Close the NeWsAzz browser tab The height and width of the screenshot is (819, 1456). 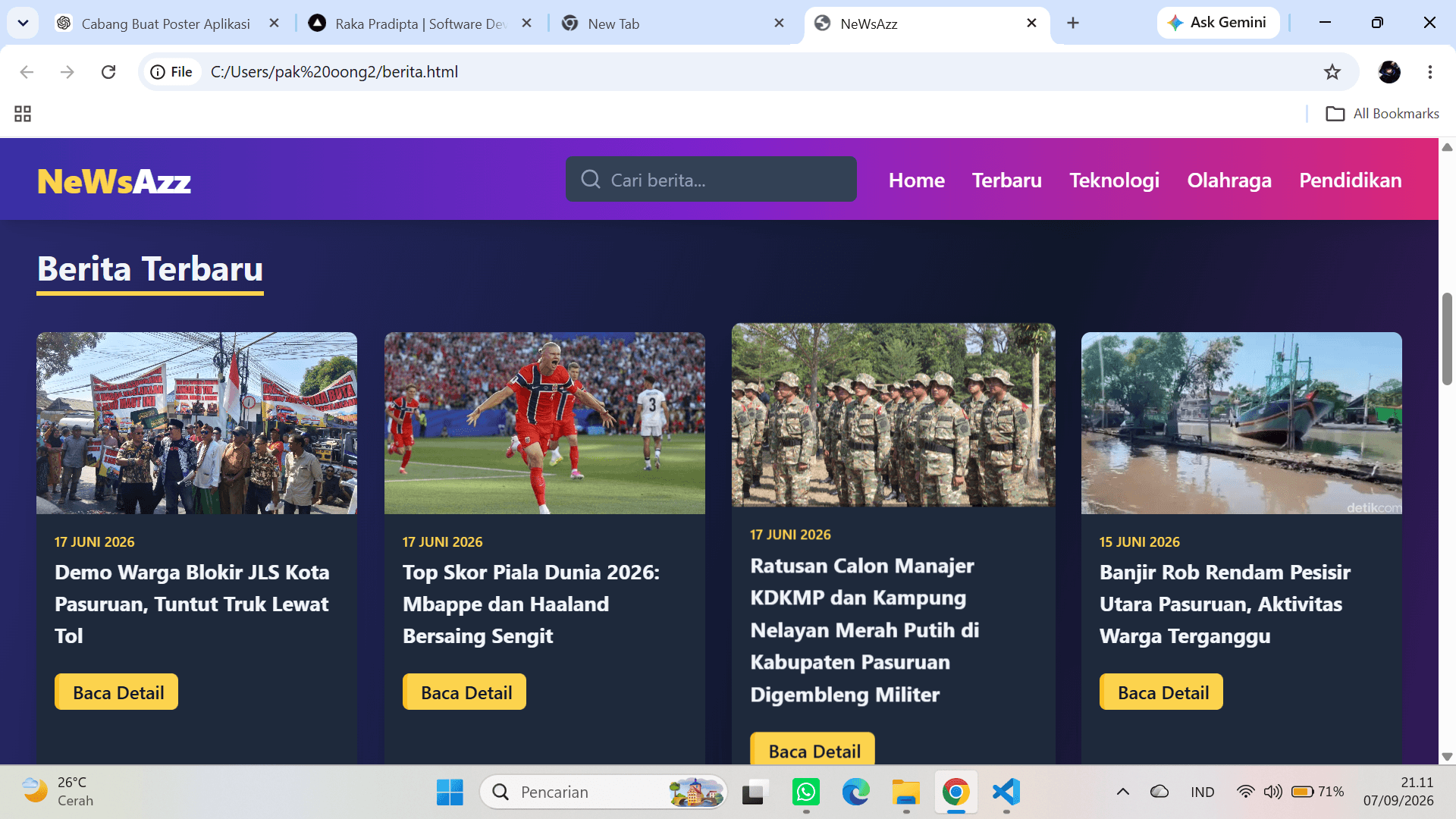(1031, 24)
